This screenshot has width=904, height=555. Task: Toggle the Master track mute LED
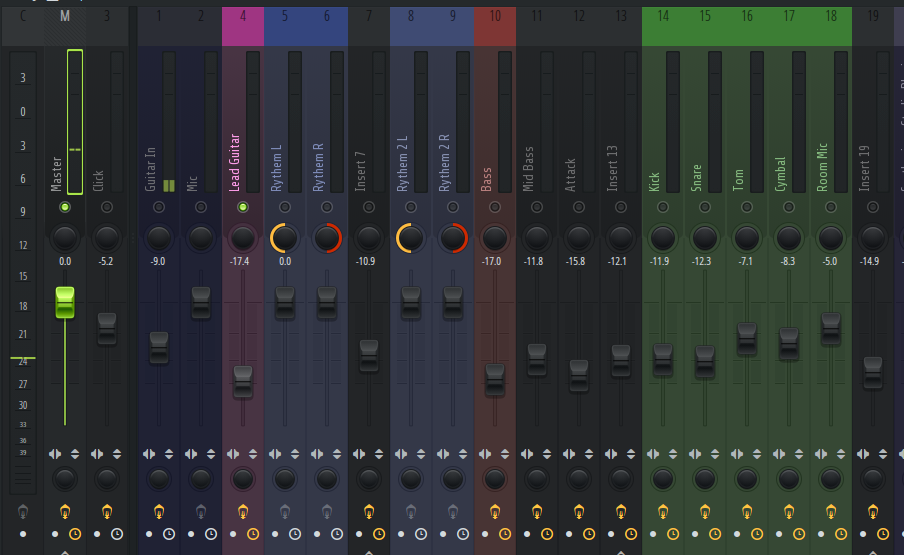coord(65,207)
